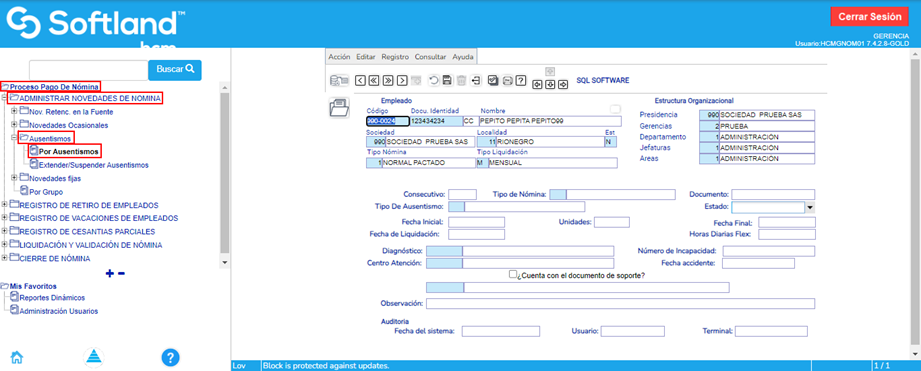Jump to first record double-left arrow
921x371 pixels.
tap(374, 80)
